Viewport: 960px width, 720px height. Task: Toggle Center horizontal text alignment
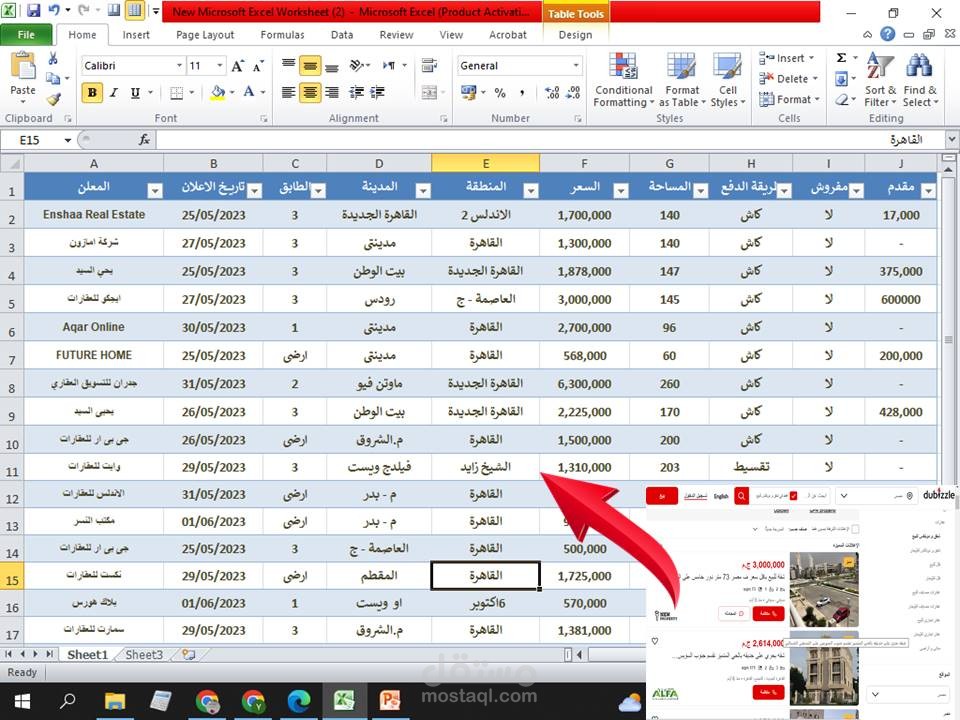[x=310, y=92]
